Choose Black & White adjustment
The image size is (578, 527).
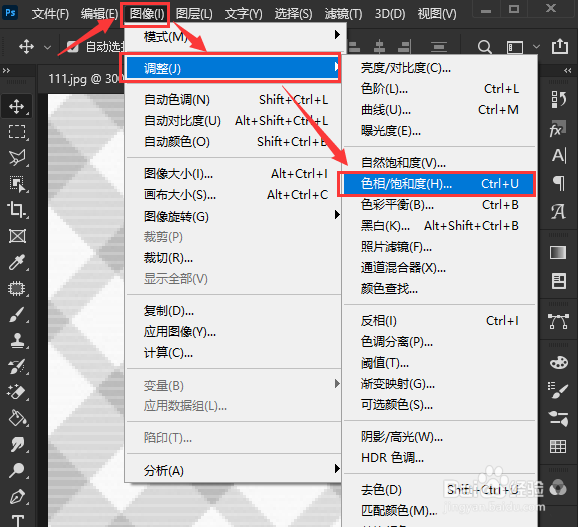click(439, 226)
